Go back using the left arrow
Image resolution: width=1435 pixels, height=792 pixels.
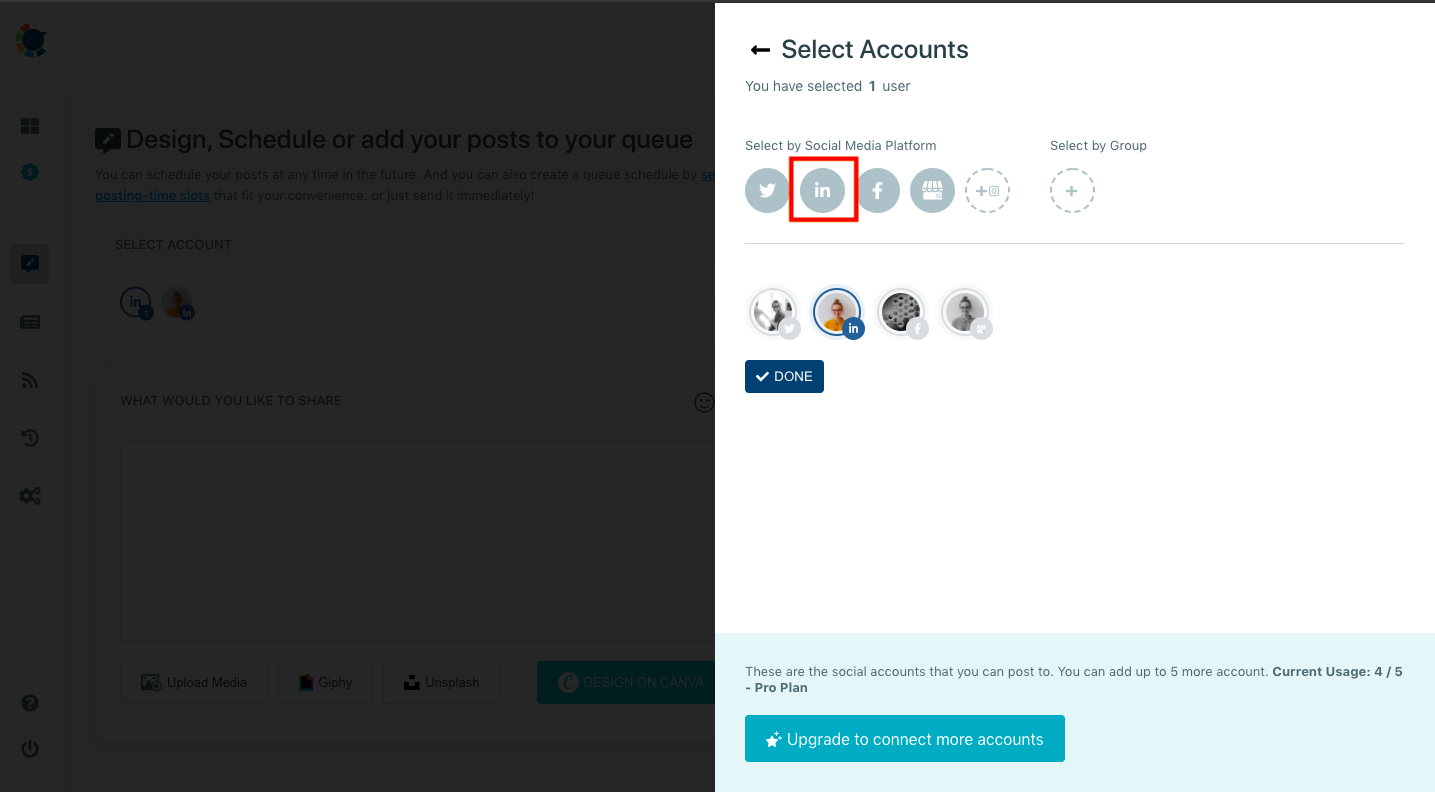760,48
